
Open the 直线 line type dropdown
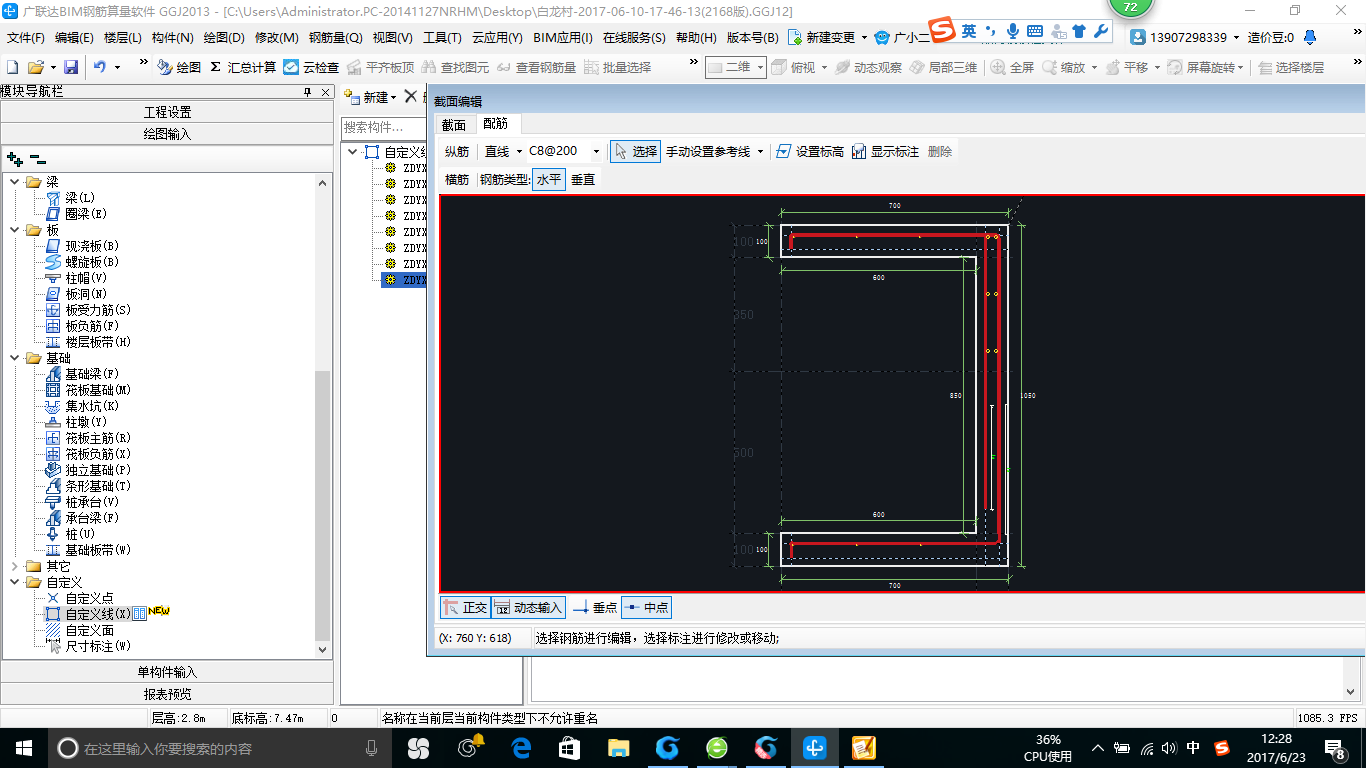[x=518, y=152]
